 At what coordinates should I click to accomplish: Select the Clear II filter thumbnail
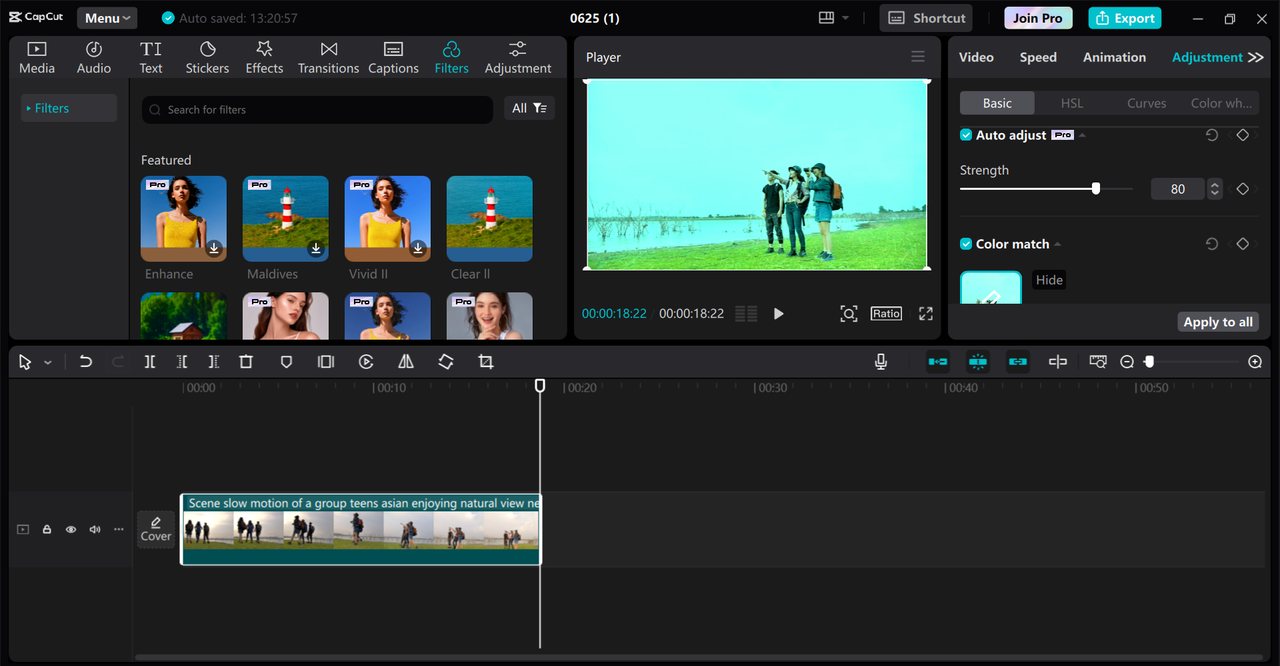[x=490, y=219]
